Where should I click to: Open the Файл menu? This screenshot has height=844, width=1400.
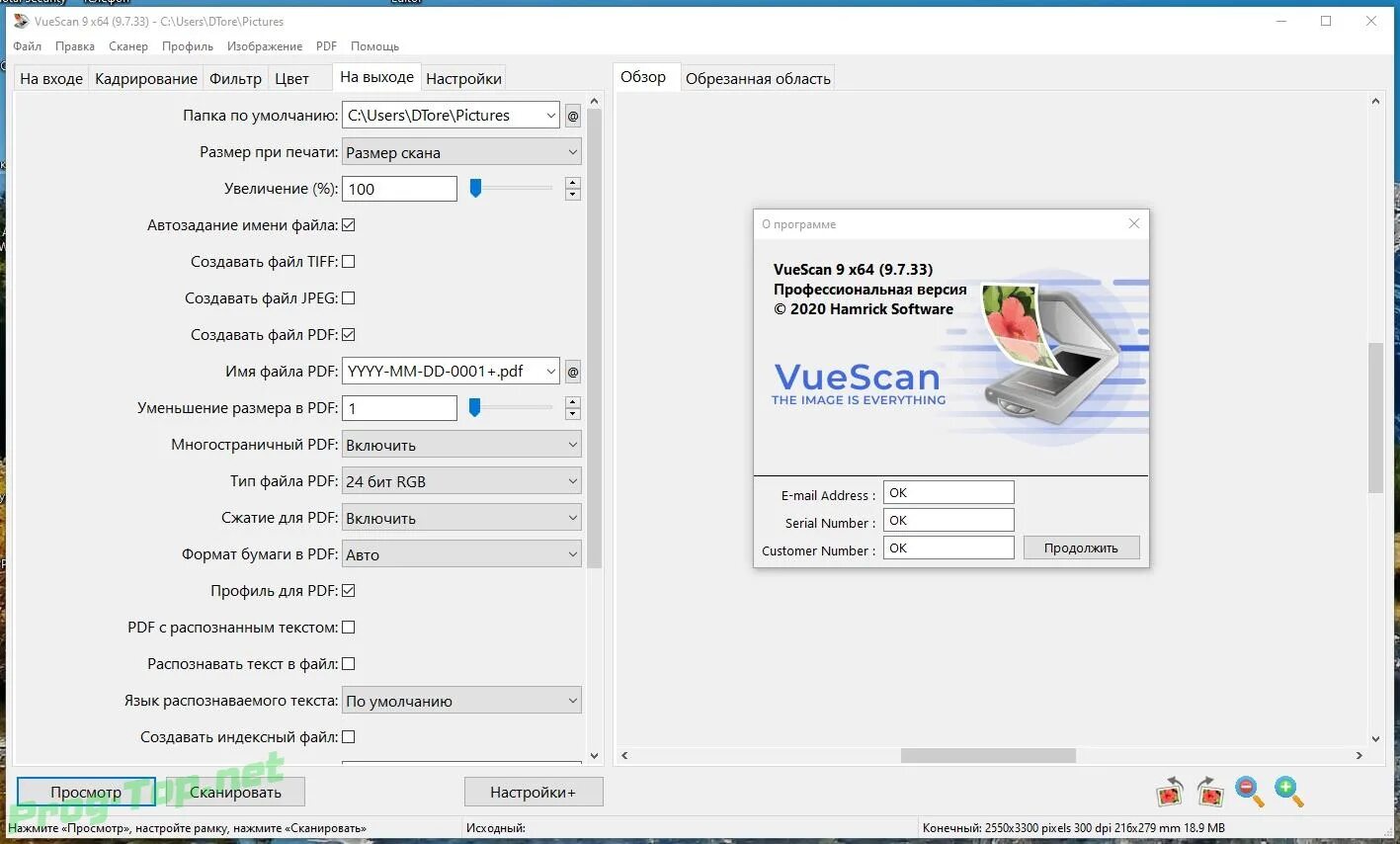click(x=28, y=46)
